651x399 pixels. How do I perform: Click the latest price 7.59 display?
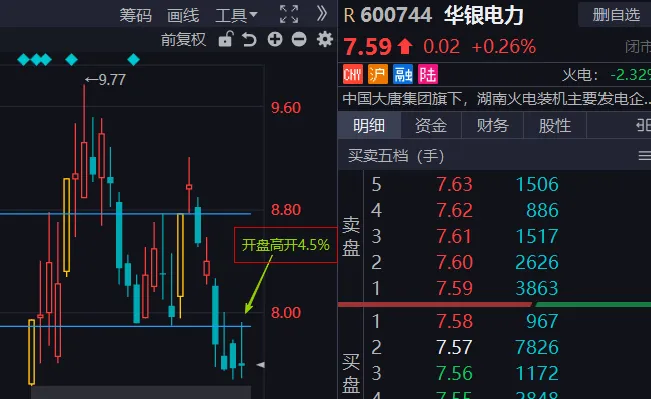click(x=367, y=47)
